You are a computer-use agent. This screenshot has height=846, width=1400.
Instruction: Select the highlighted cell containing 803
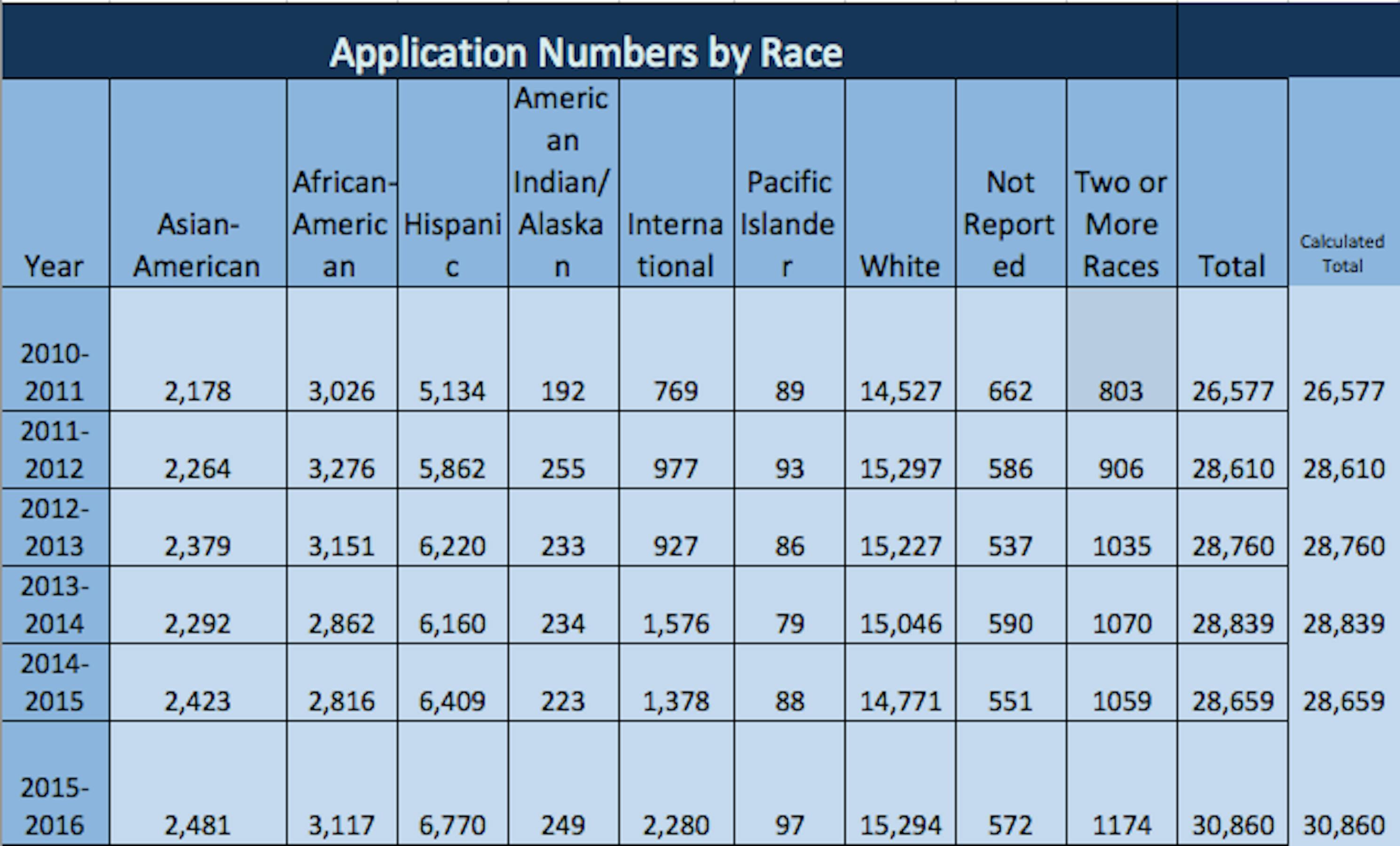[x=1121, y=390]
